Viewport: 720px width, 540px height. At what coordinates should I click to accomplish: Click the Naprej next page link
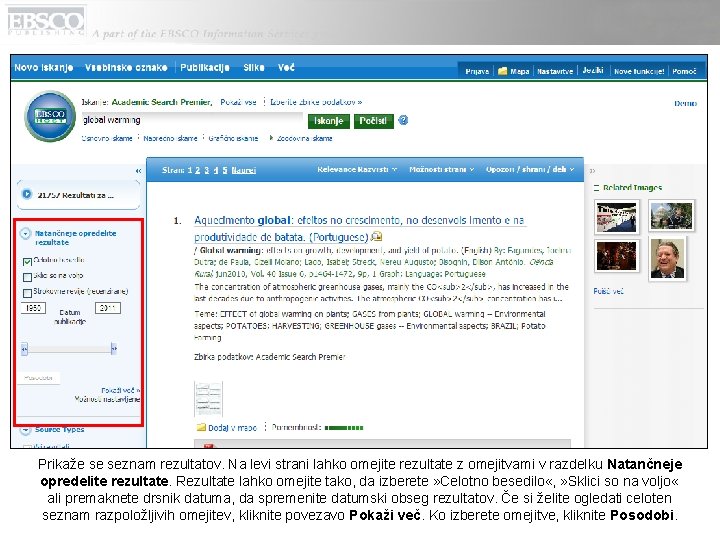pos(244,170)
